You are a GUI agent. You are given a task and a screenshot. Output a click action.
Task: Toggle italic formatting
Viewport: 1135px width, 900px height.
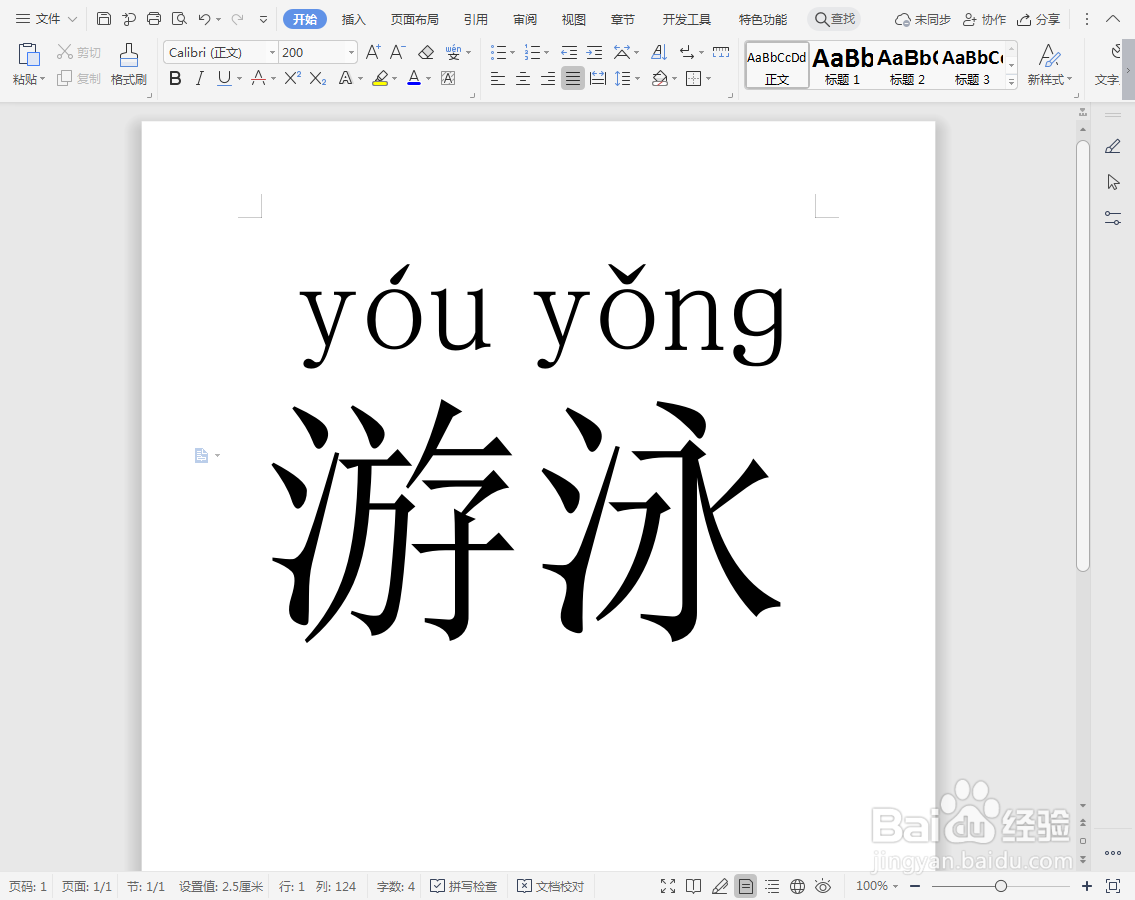(x=199, y=78)
